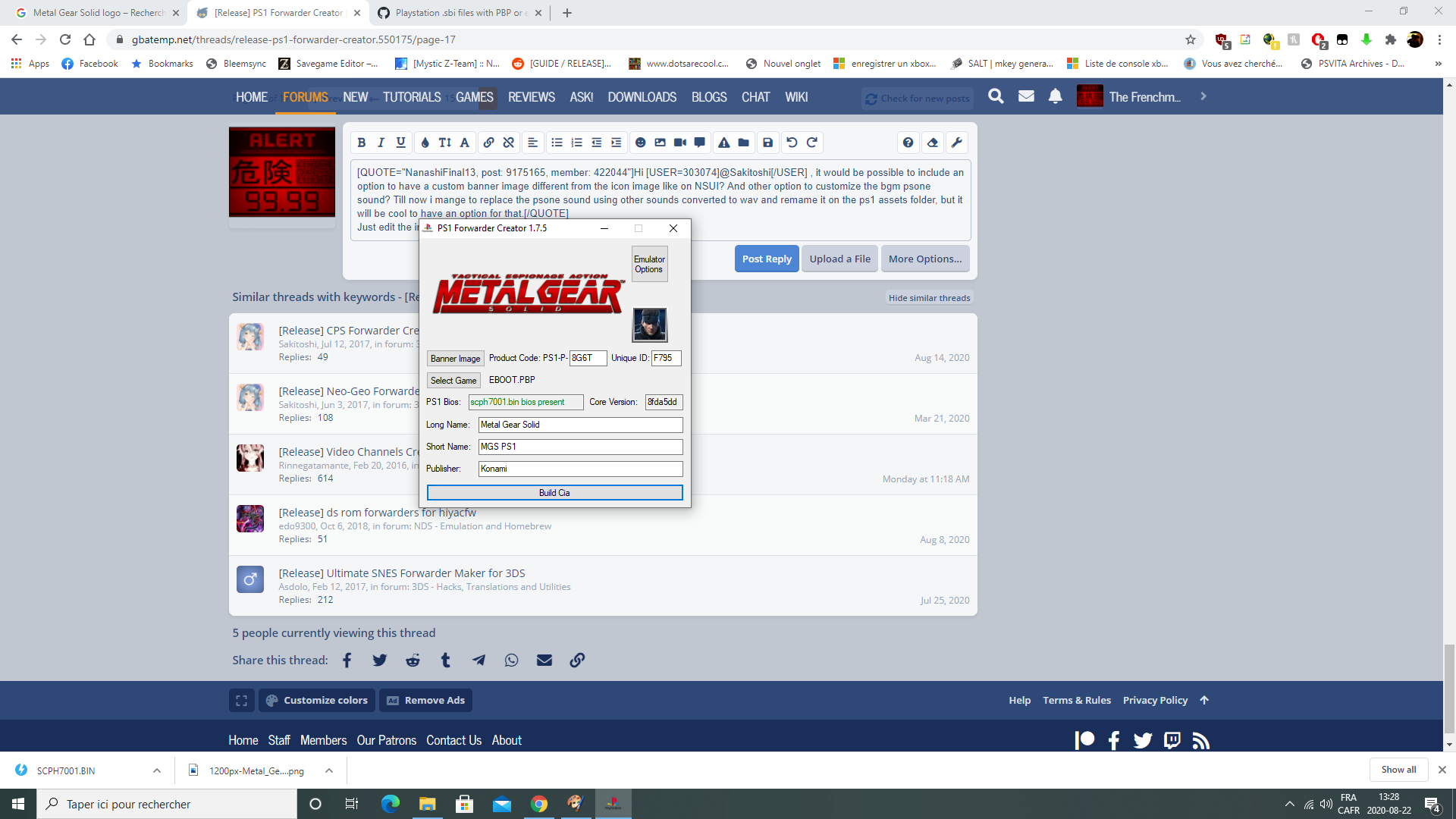This screenshot has height=819, width=1456.
Task: Open FORUMS tab in navigation
Action: 306,97
